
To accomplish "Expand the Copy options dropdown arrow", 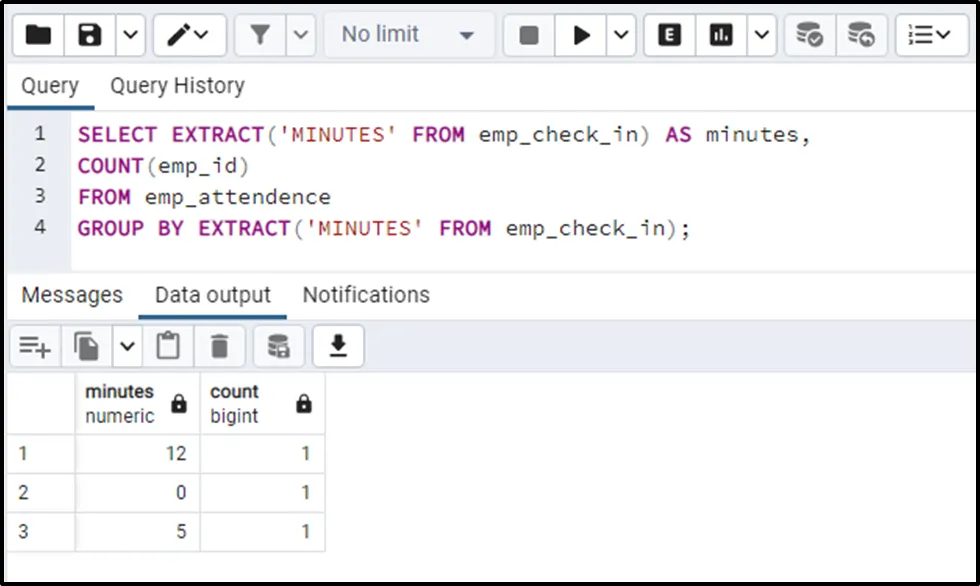I will (x=127, y=347).
